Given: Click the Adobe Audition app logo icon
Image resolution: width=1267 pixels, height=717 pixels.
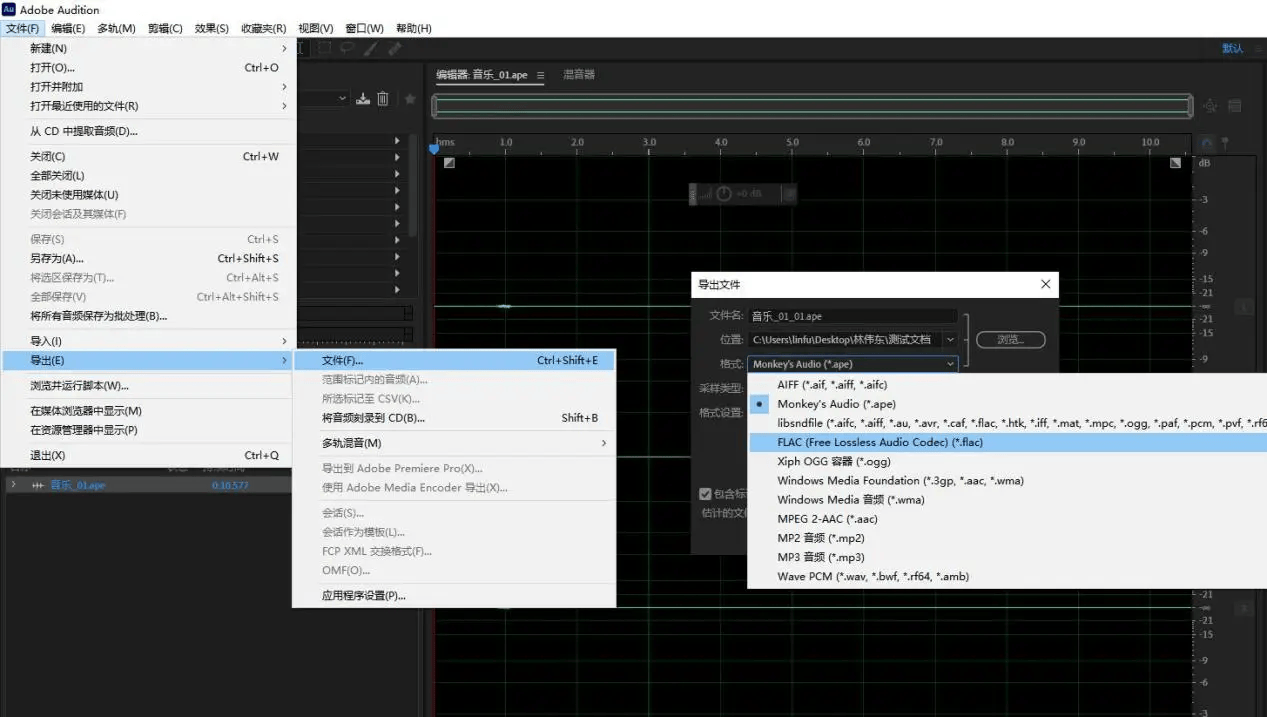Looking at the screenshot, I should point(9,10).
